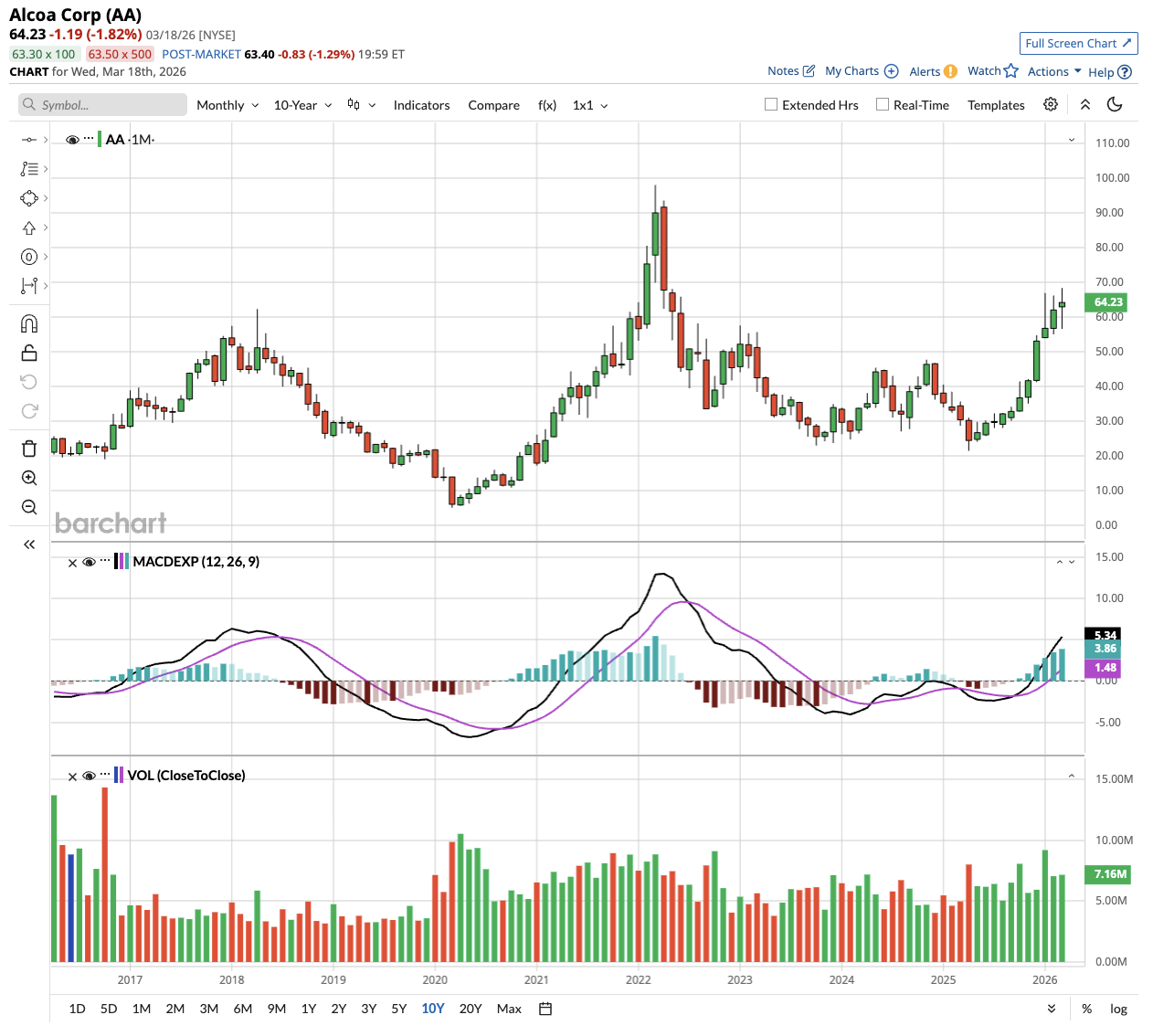
Task: Collapse the left drawing toolbar
Action: coord(29,544)
